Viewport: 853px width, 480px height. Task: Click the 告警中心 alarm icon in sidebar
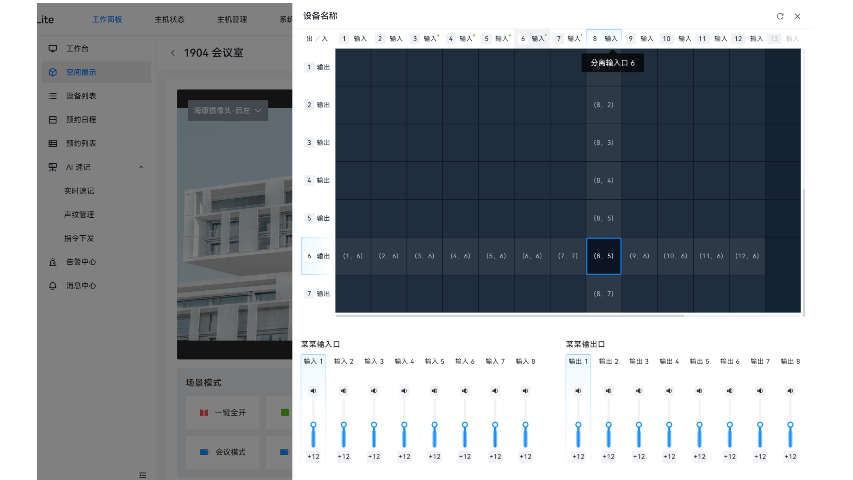(x=53, y=262)
